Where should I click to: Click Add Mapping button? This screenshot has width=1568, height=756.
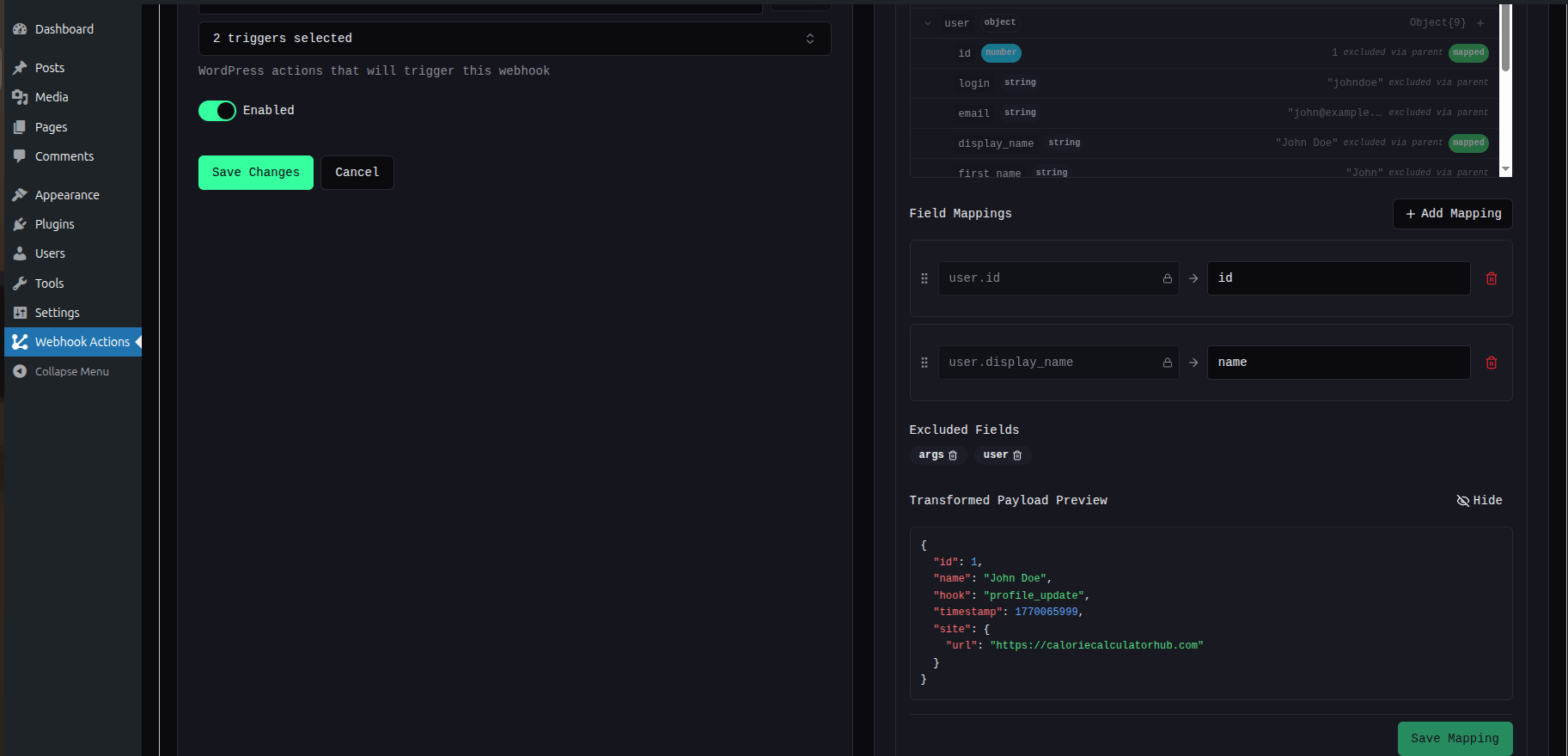pos(1452,214)
